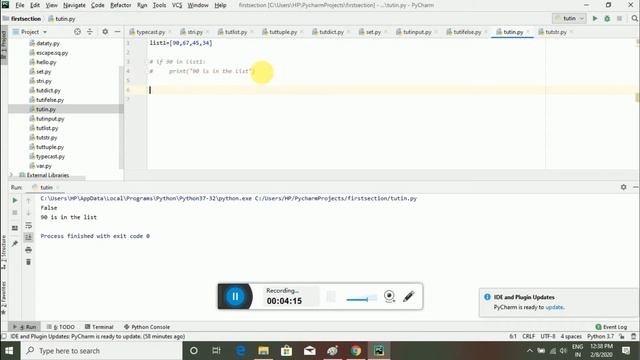Select escape.sq.py in project tree
The height and width of the screenshot is (360, 640).
(52, 53)
